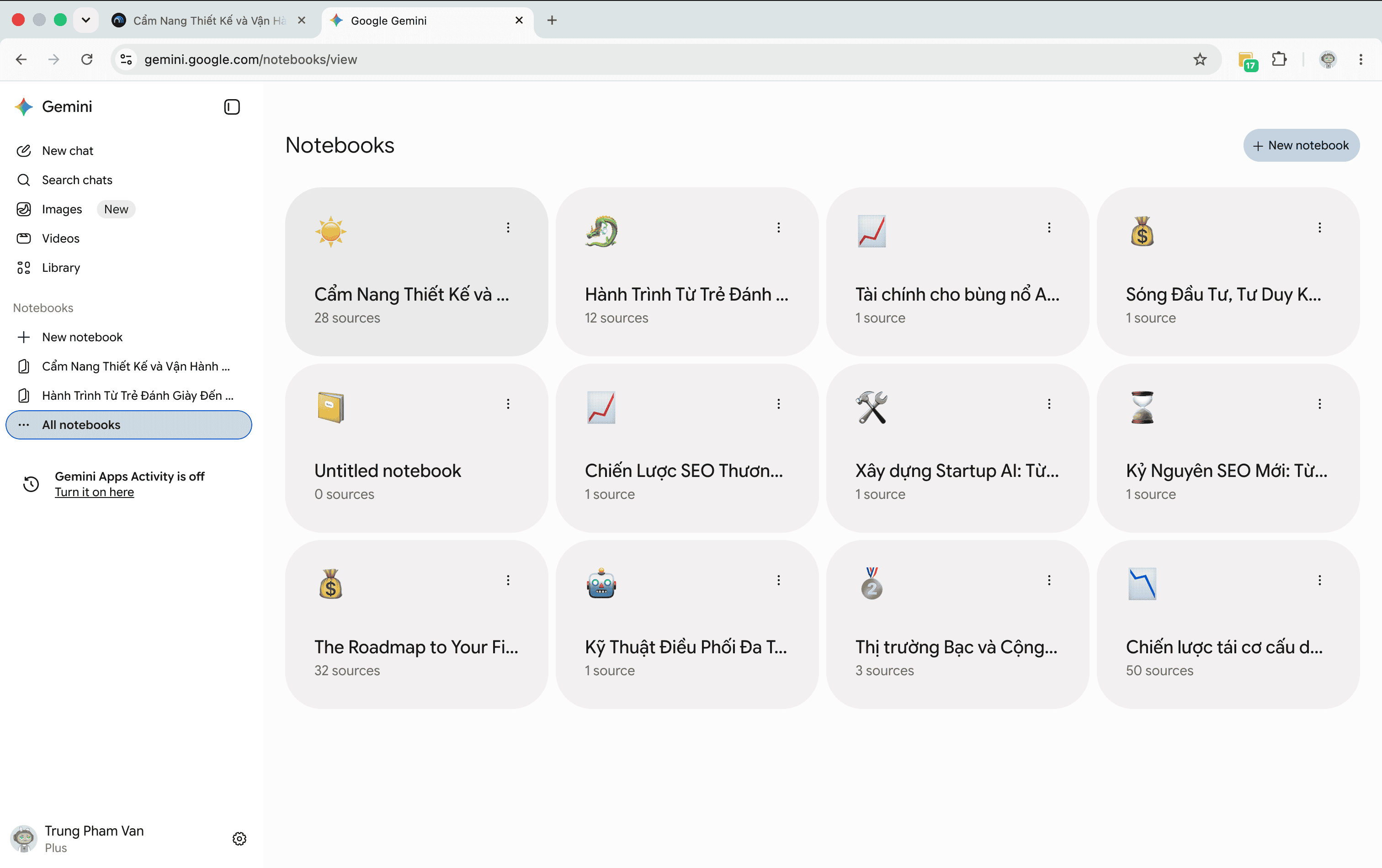Collapse the sidebar with the panel icon
The width and height of the screenshot is (1382, 868).
coord(232,107)
